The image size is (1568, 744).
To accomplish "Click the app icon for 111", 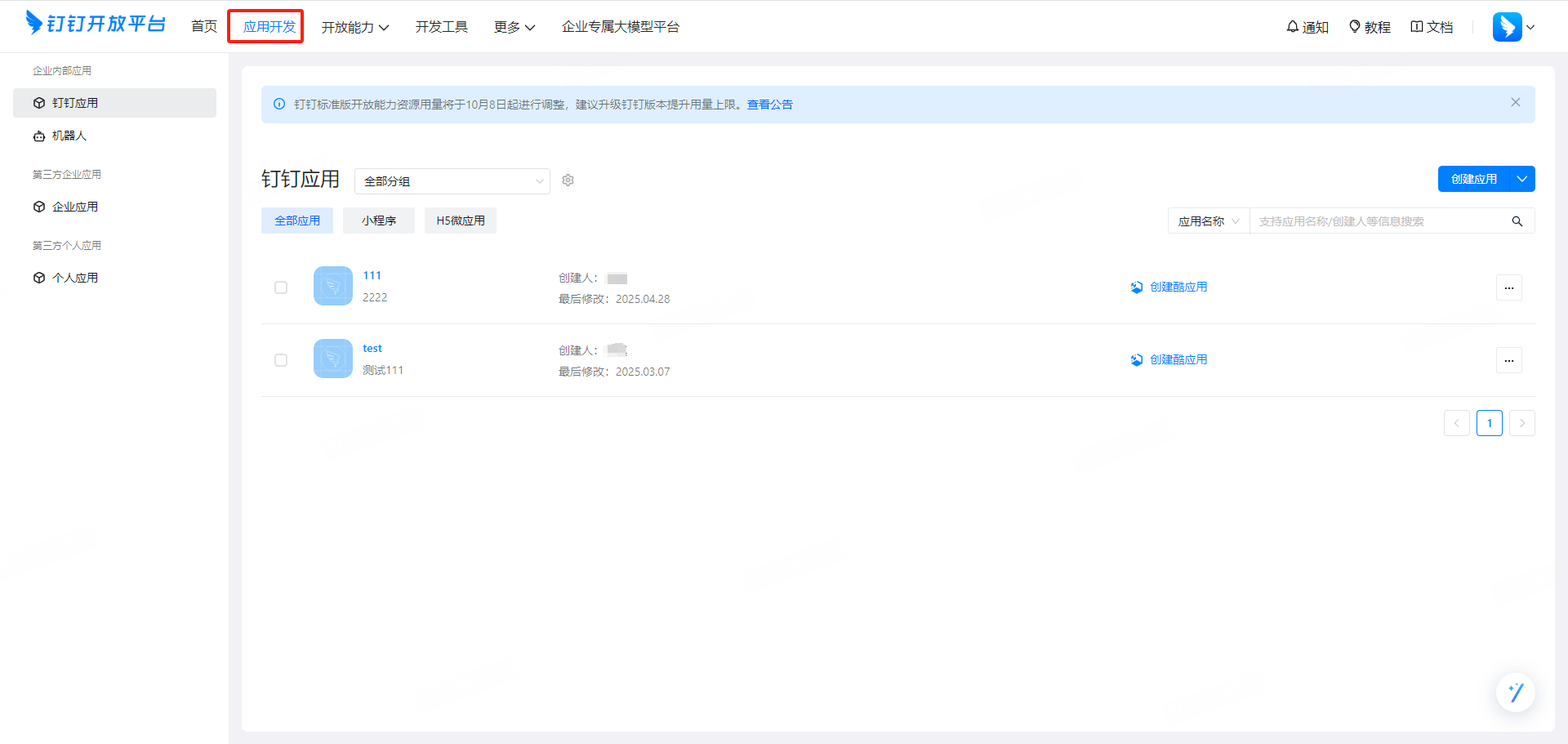I will click(333, 286).
